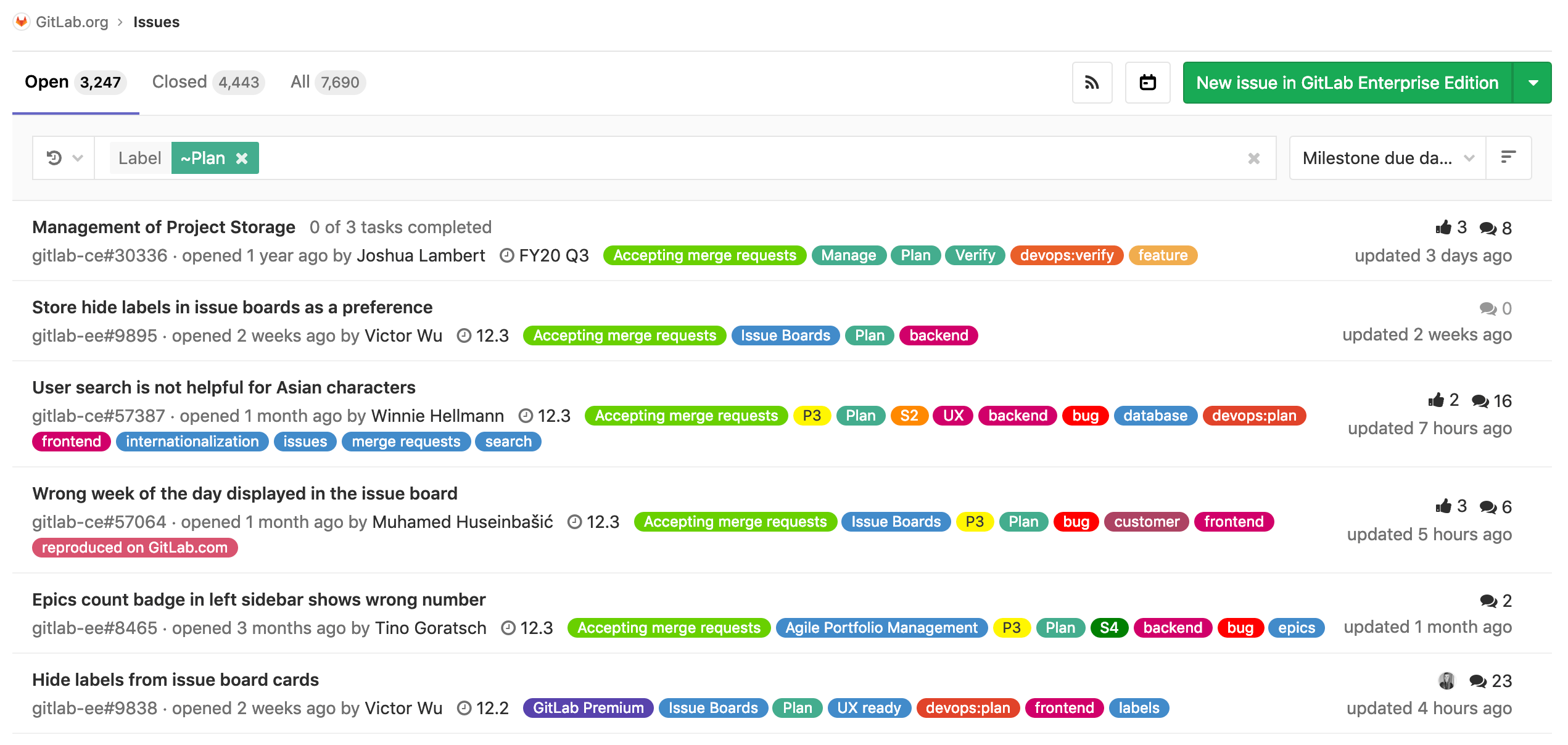Click the sort/filter icon on the right
Image resolution: width=1568 pixels, height=745 pixels.
click(x=1509, y=157)
